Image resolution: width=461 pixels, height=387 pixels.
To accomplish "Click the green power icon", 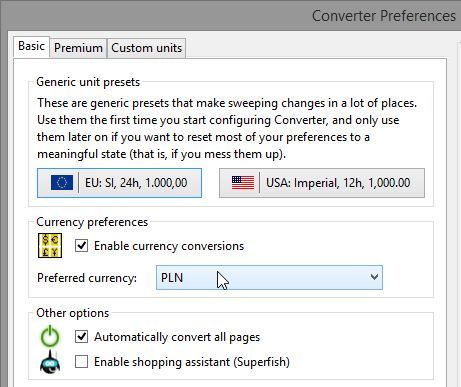I will pyautogui.click(x=50, y=336).
